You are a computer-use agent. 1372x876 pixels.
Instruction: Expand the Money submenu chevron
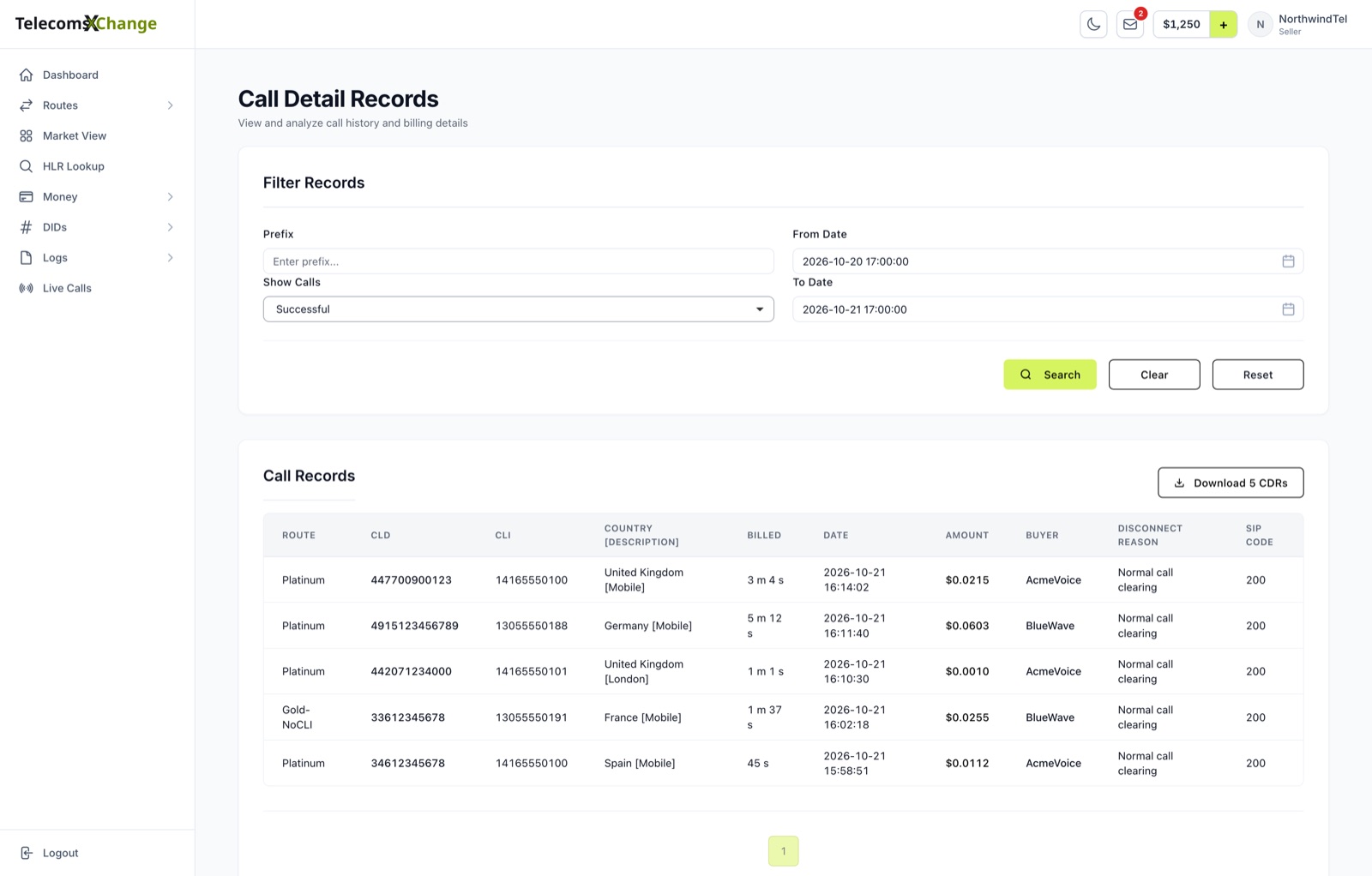tap(170, 196)
